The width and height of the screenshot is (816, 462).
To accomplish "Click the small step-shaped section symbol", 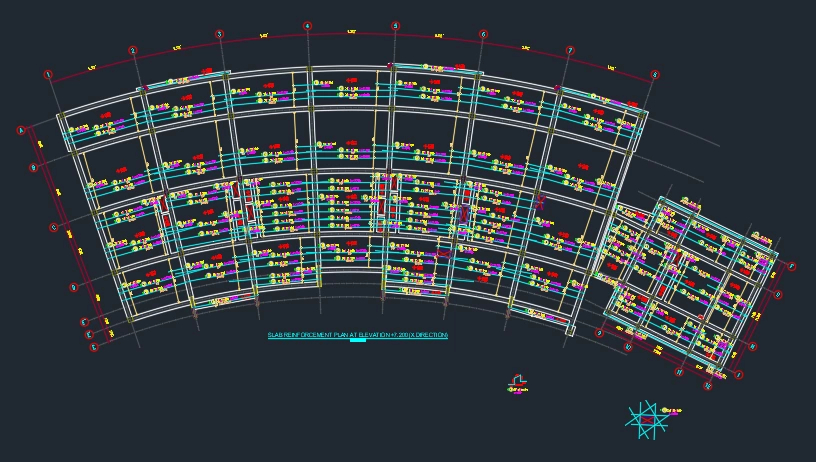I will 517,380.
